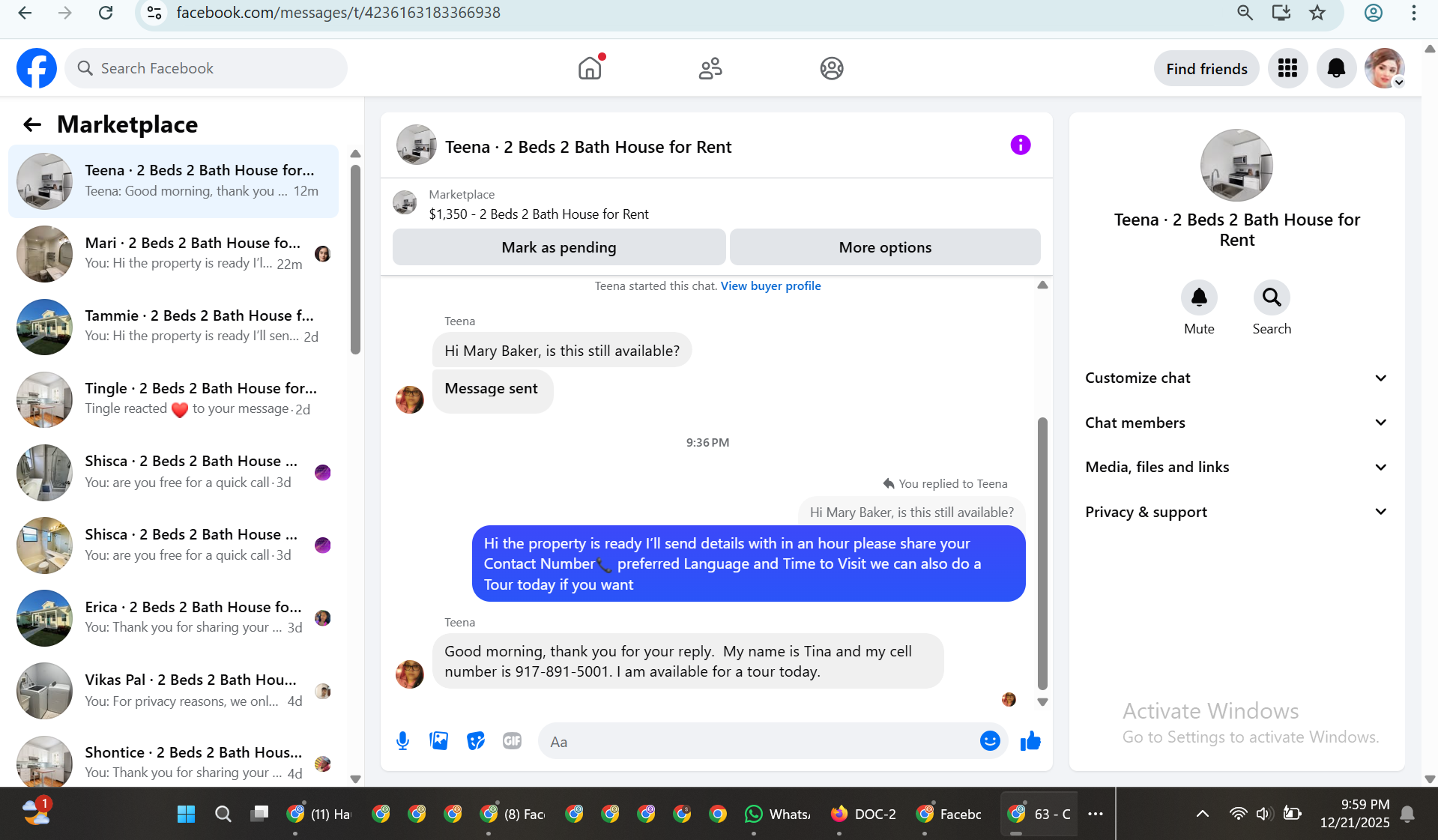This screenshot has height=840, width=1438.
Task: Send a voice clip with microphone icon
Action: pos(402,741)
